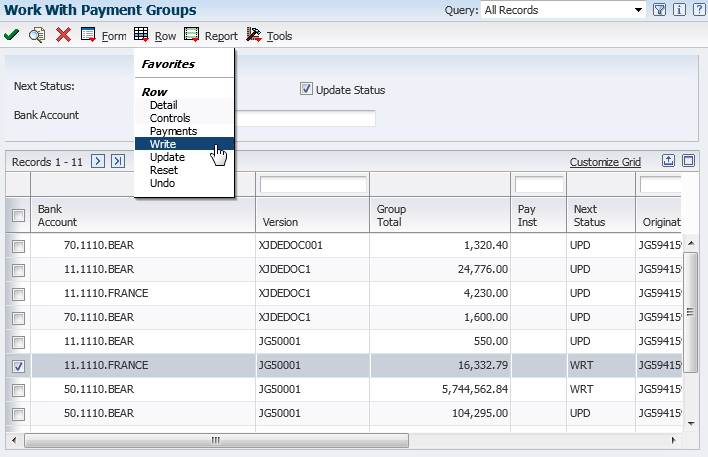Select Reset from the Row menu
Viewport: 708px width, 457px height.
point(184,170)
